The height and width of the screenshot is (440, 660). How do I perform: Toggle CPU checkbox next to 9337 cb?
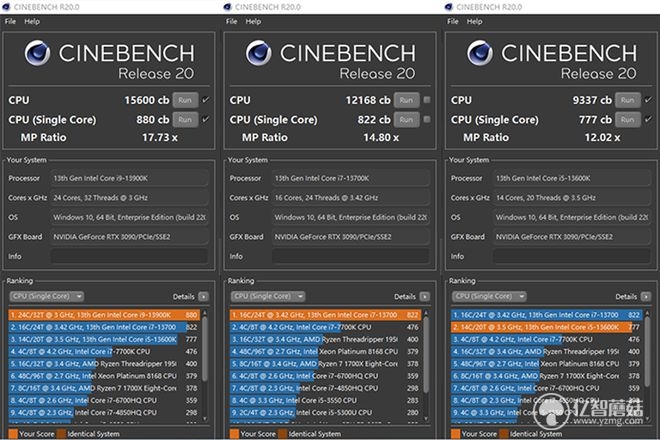[648, 100]
